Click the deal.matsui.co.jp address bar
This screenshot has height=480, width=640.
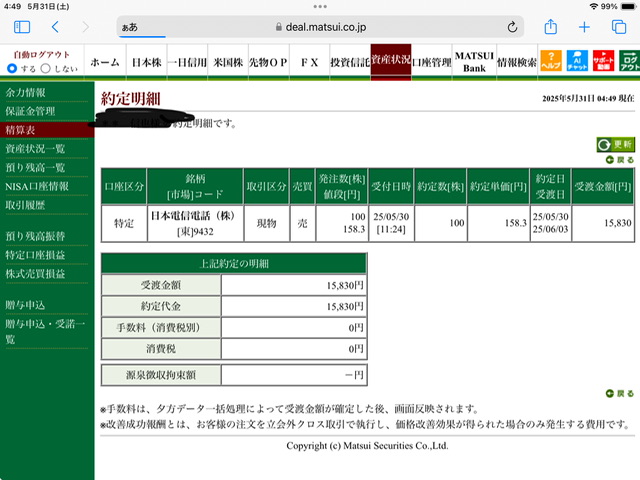tap(320, 27)
